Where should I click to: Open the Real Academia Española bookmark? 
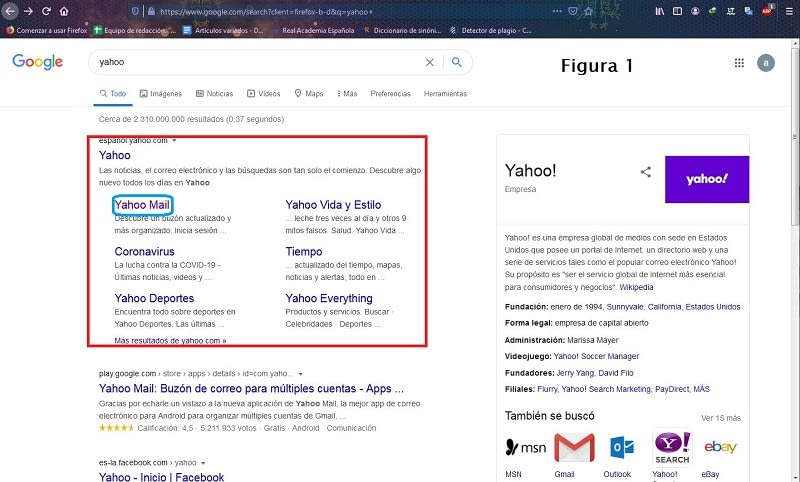(312, 31)
